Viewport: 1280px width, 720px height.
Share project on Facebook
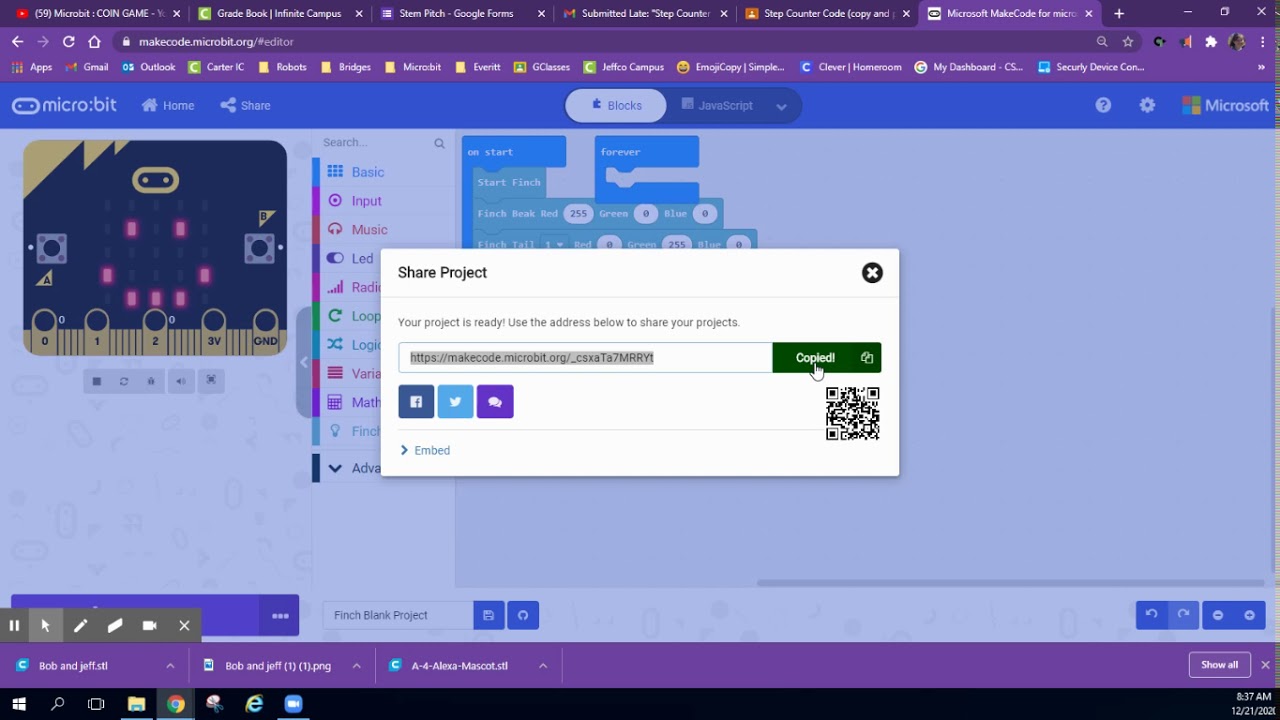416,402
